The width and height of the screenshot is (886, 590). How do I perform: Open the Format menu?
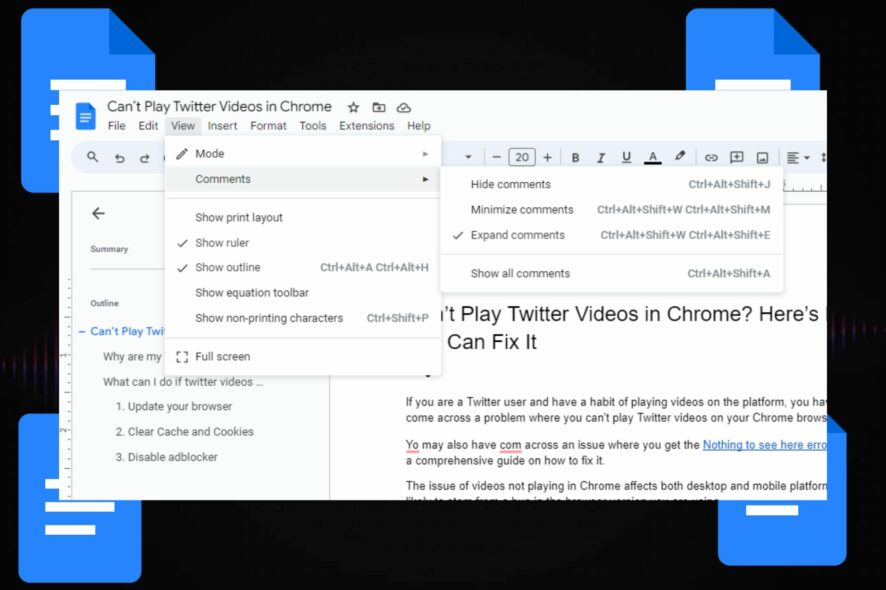pyautogui.click(x=268, y=125)
